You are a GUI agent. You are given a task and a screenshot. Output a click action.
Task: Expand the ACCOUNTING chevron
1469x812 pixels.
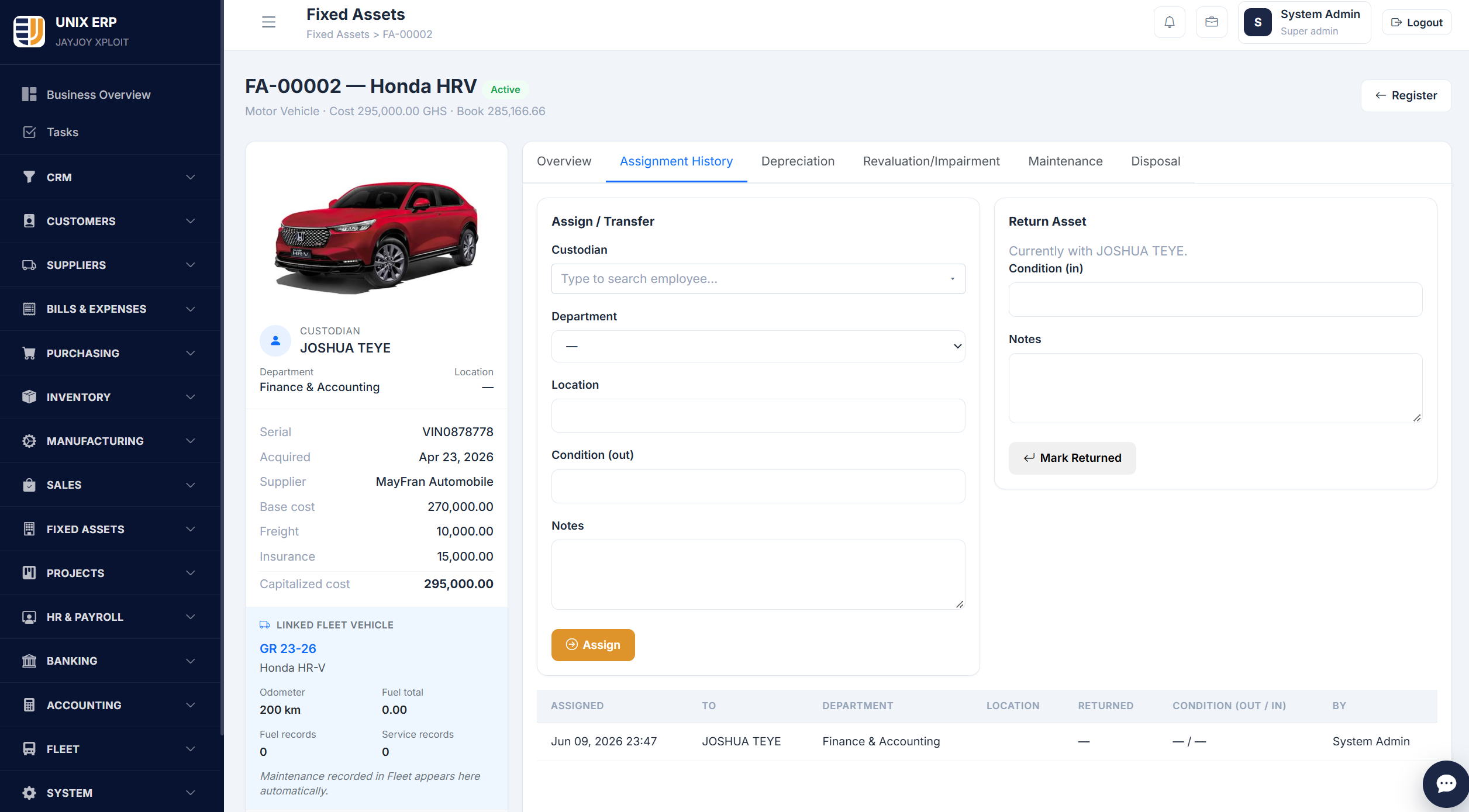(190, 705)
